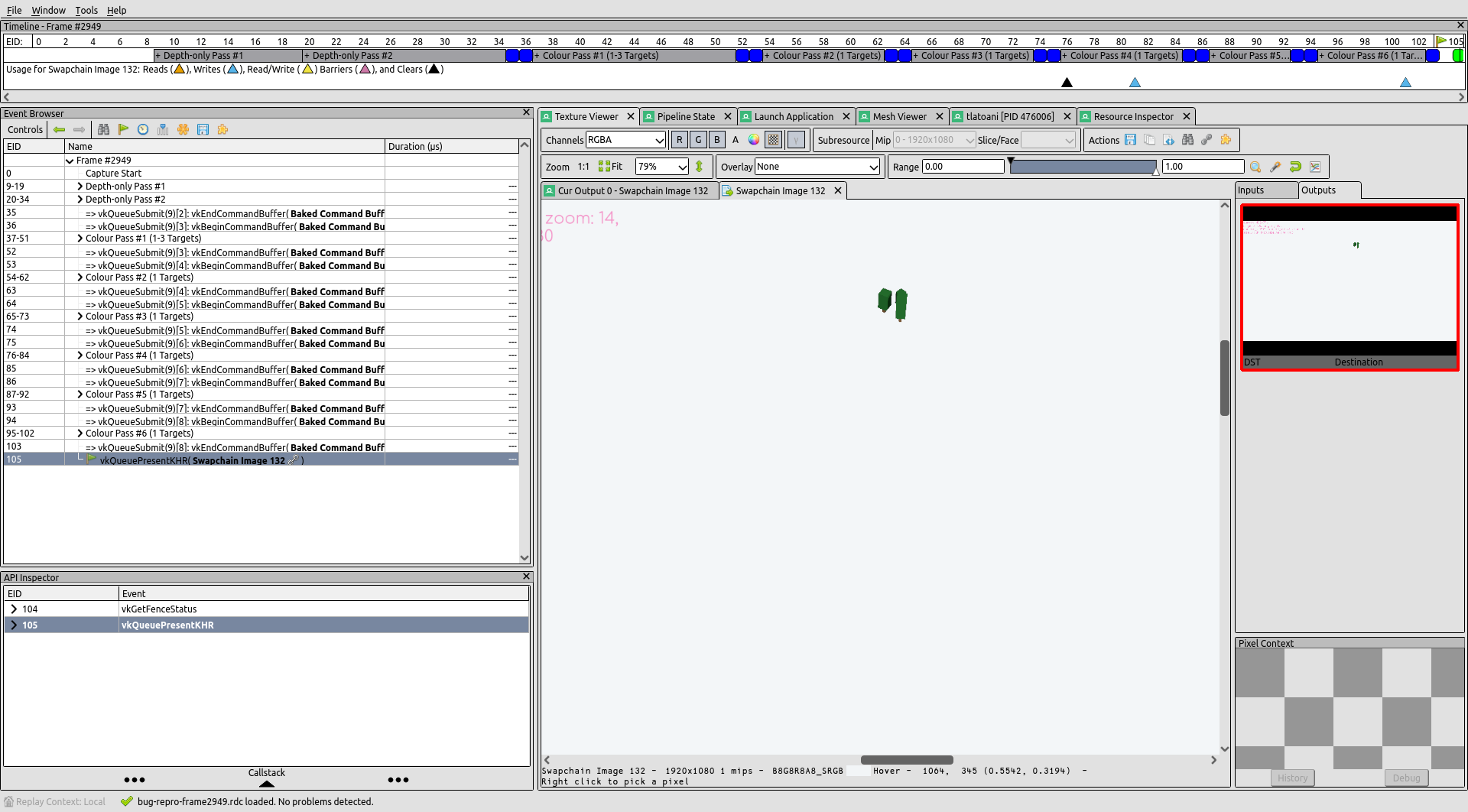The width and height of the screenshot is (1468, 812).
Task: Open texture list binoculars in Actions
Action: (x=1187, y=140)
